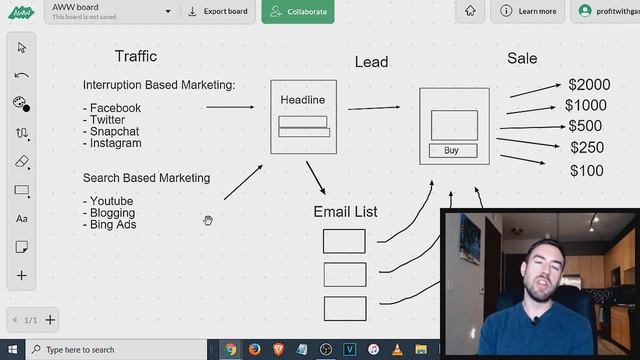Viewport: 640px width, 360px height.
Task: Go to previous board page arrow
Action: pyautogui.click(x=15, y=320)
